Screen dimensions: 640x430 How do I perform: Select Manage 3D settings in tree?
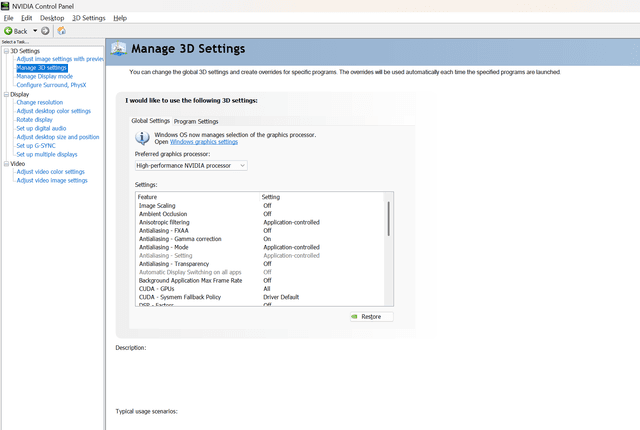[x=42, y=68]
